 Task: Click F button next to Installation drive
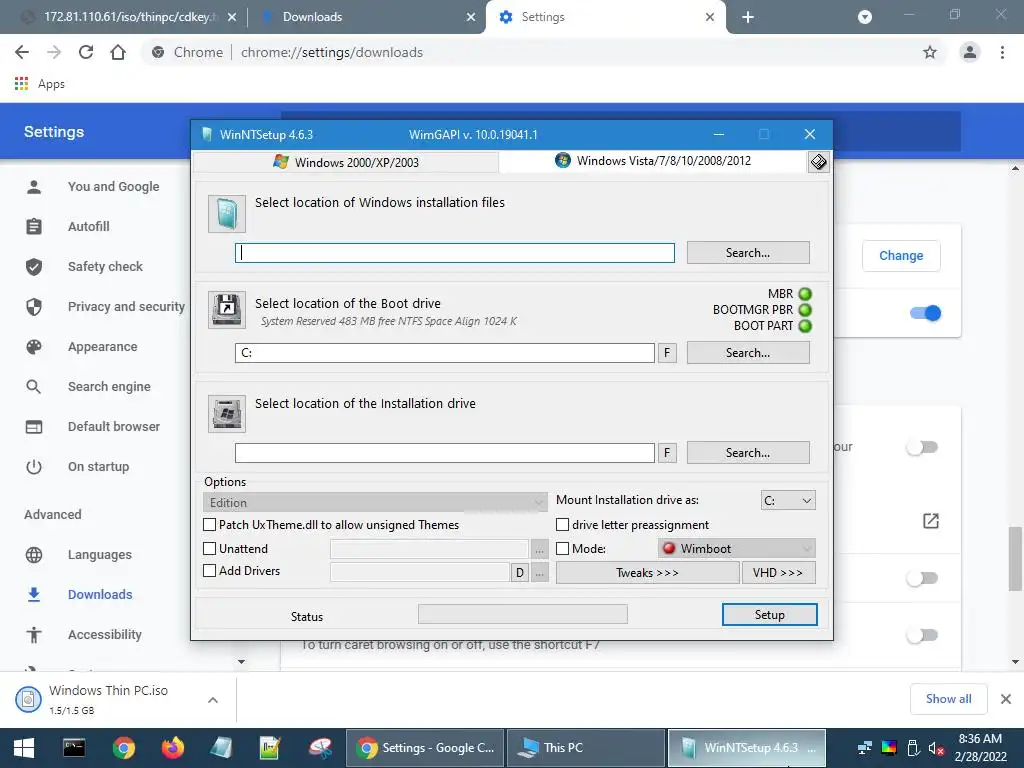point(667,453)
